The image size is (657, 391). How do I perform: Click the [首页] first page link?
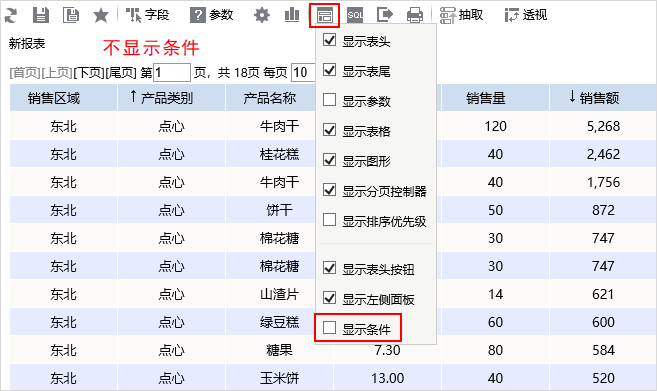[25, 73]
